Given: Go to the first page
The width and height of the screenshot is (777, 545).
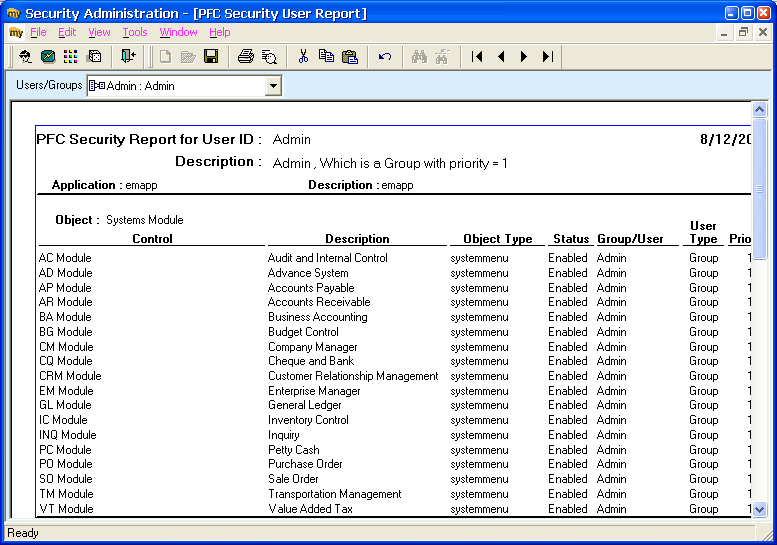Looking at the screenshot, I should 477,56.
